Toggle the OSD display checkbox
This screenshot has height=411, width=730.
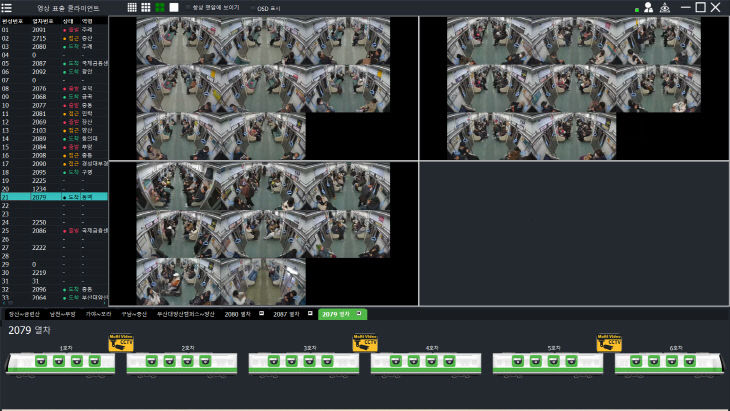(251, 7)
